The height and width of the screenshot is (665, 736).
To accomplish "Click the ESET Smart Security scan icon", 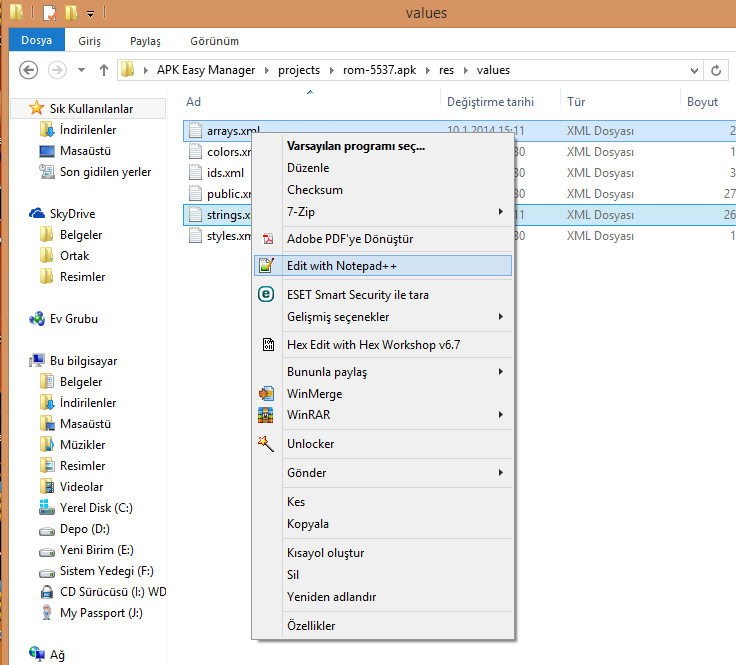I will coord(266,295).
